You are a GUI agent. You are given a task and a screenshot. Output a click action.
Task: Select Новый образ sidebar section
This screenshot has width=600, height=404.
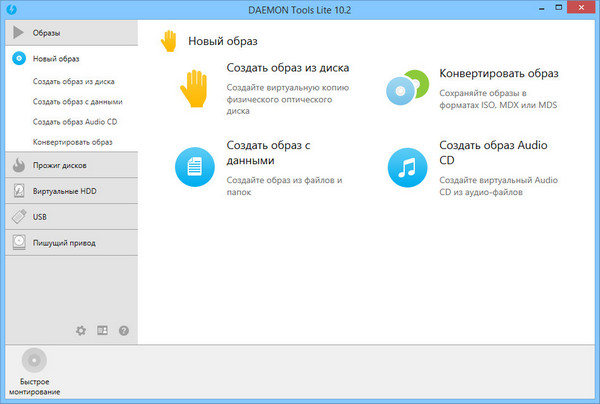coord(72,59)
